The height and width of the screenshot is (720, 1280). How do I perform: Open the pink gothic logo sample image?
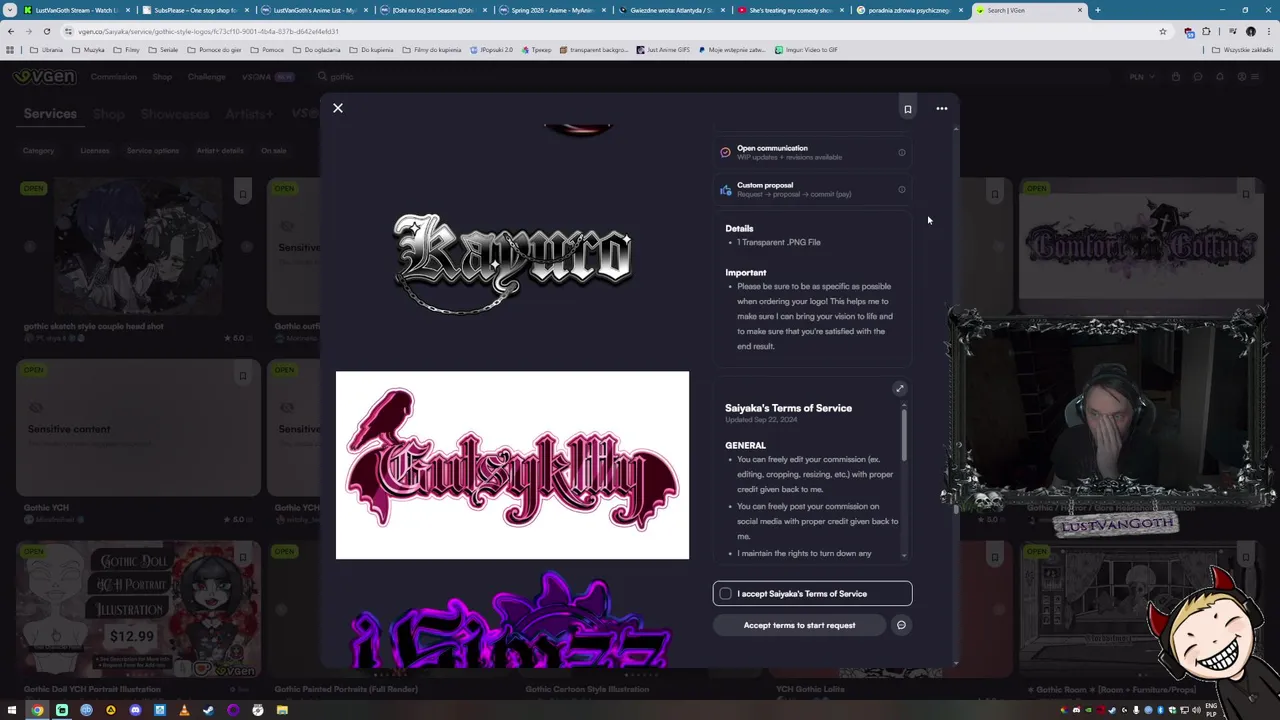click(x=512, y=465)
